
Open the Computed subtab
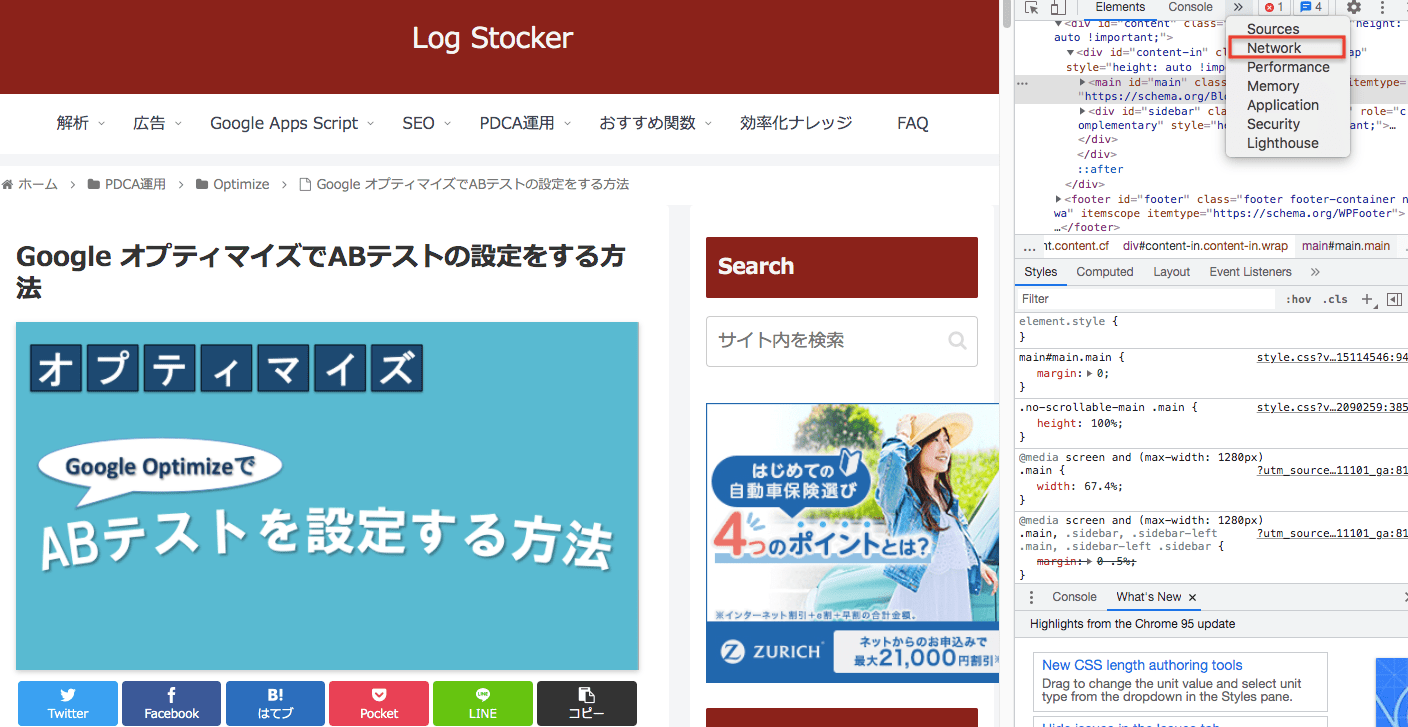[1105, 272]
